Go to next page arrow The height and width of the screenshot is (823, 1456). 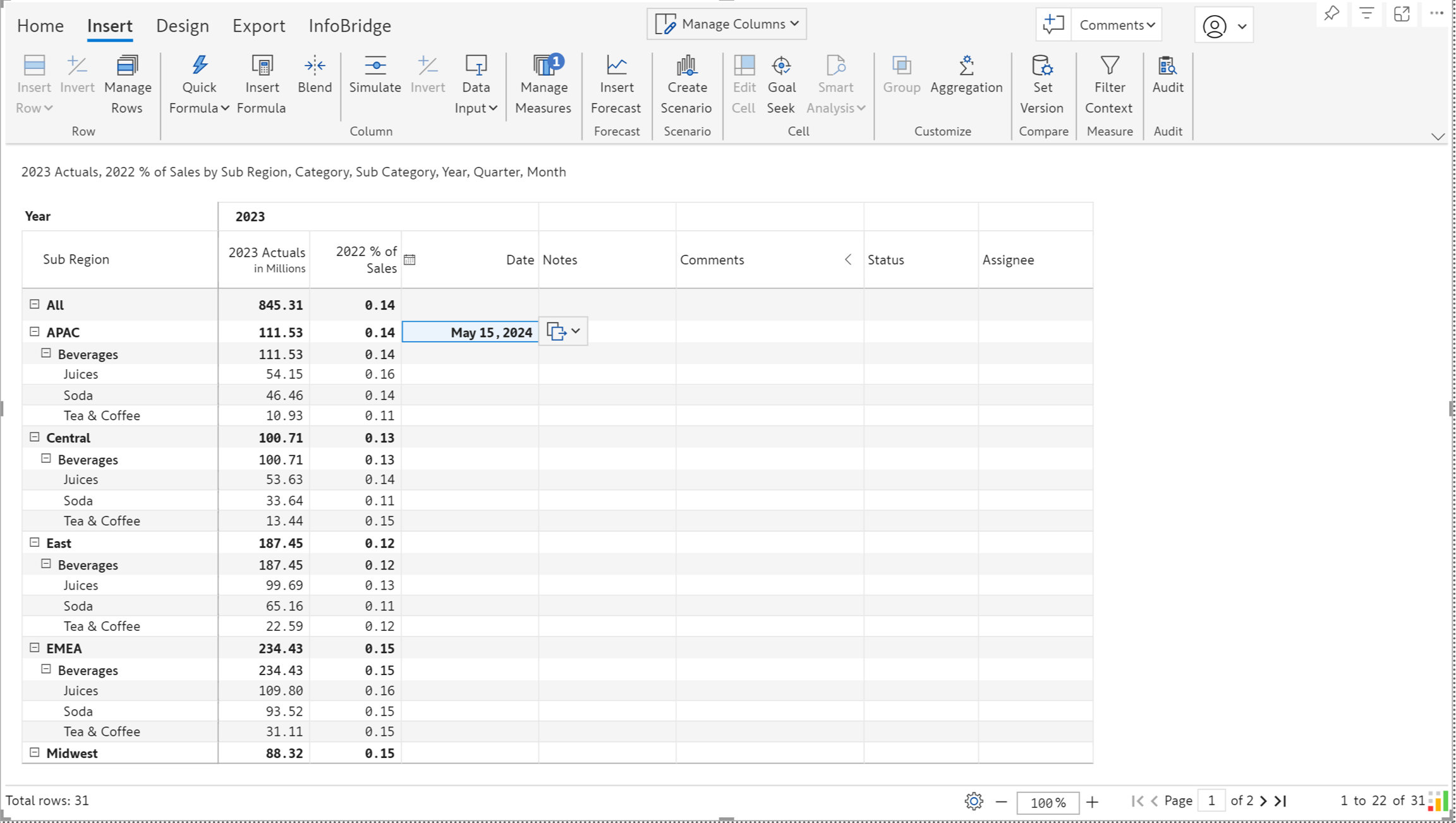tap(1263, 801)
